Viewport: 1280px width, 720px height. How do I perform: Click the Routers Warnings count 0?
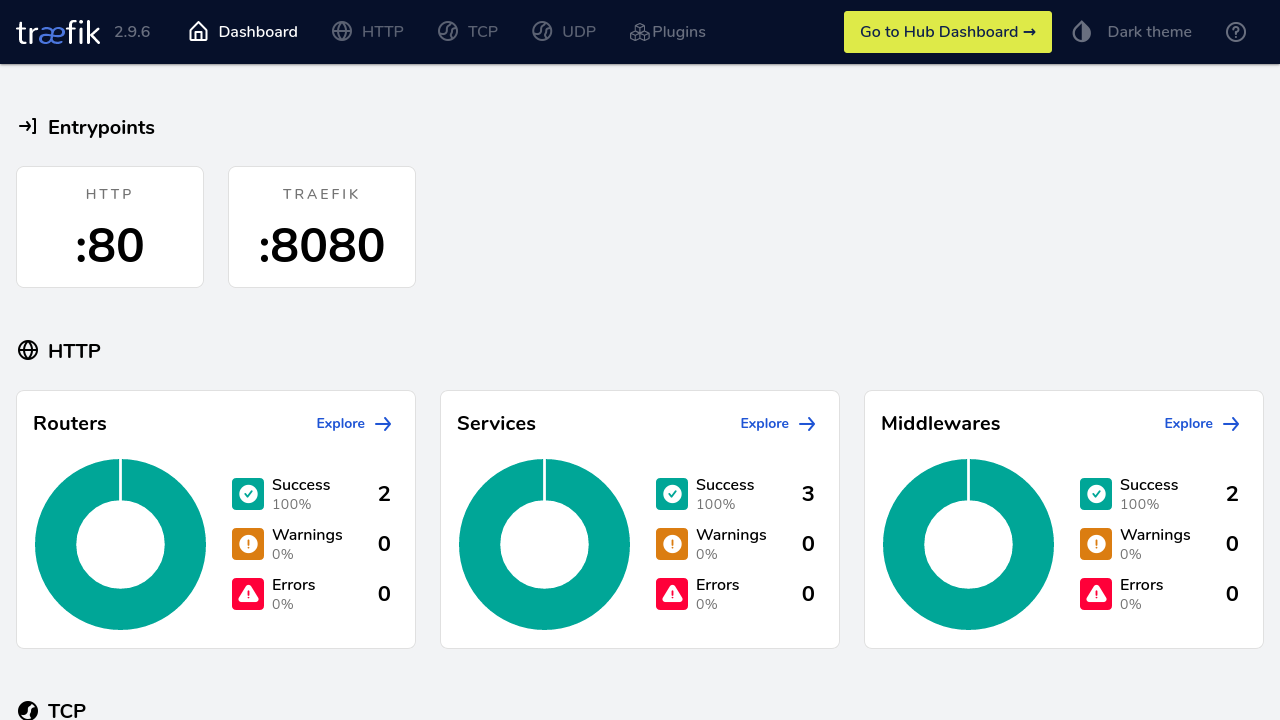(384, 544)
